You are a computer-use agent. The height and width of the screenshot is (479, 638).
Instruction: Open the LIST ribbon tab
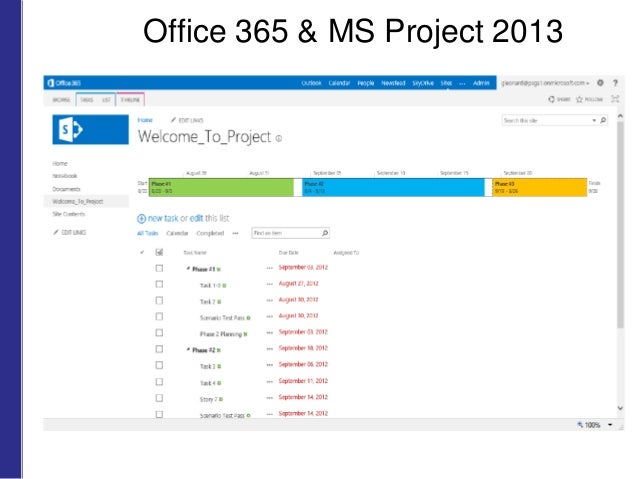coord(106,100)
